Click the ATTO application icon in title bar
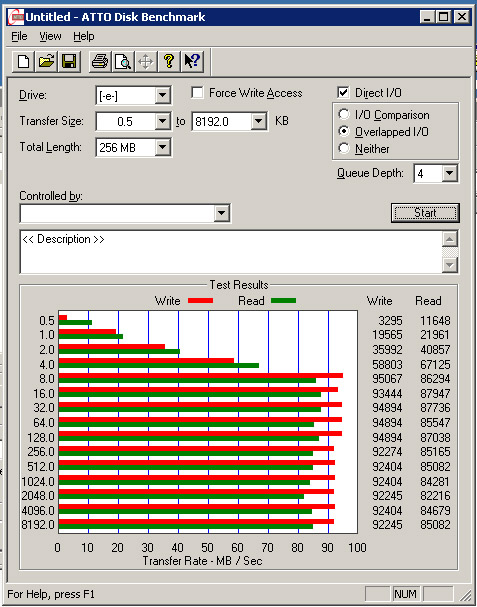The width and height of the screenshot is (477, 607). coord(16,17)
